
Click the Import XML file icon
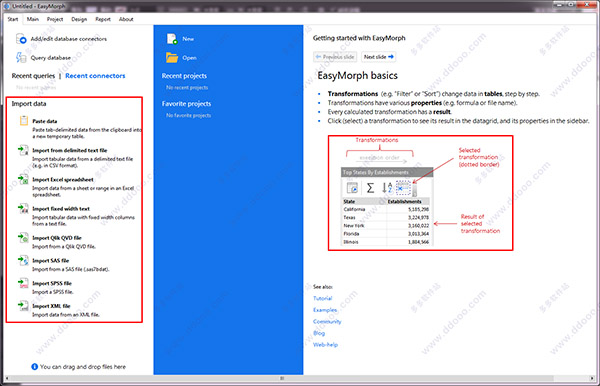tap(23, 306)
